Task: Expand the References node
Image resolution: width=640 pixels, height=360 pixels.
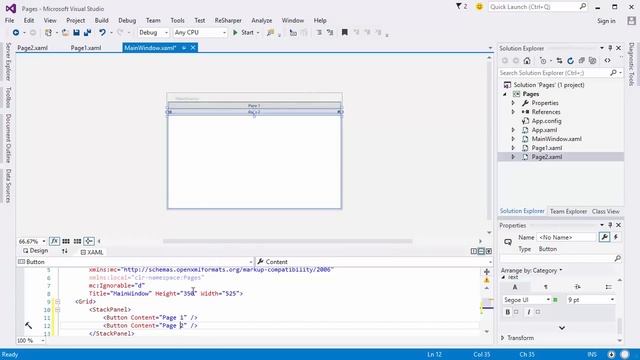Action: [x=513, y=112]
